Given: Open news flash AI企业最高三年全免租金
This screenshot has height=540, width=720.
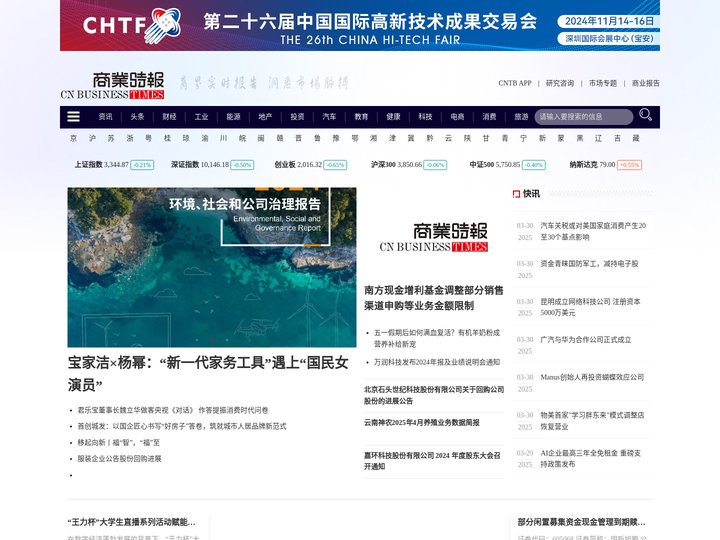Looking at the screenshot, I should tap(590, 458).
